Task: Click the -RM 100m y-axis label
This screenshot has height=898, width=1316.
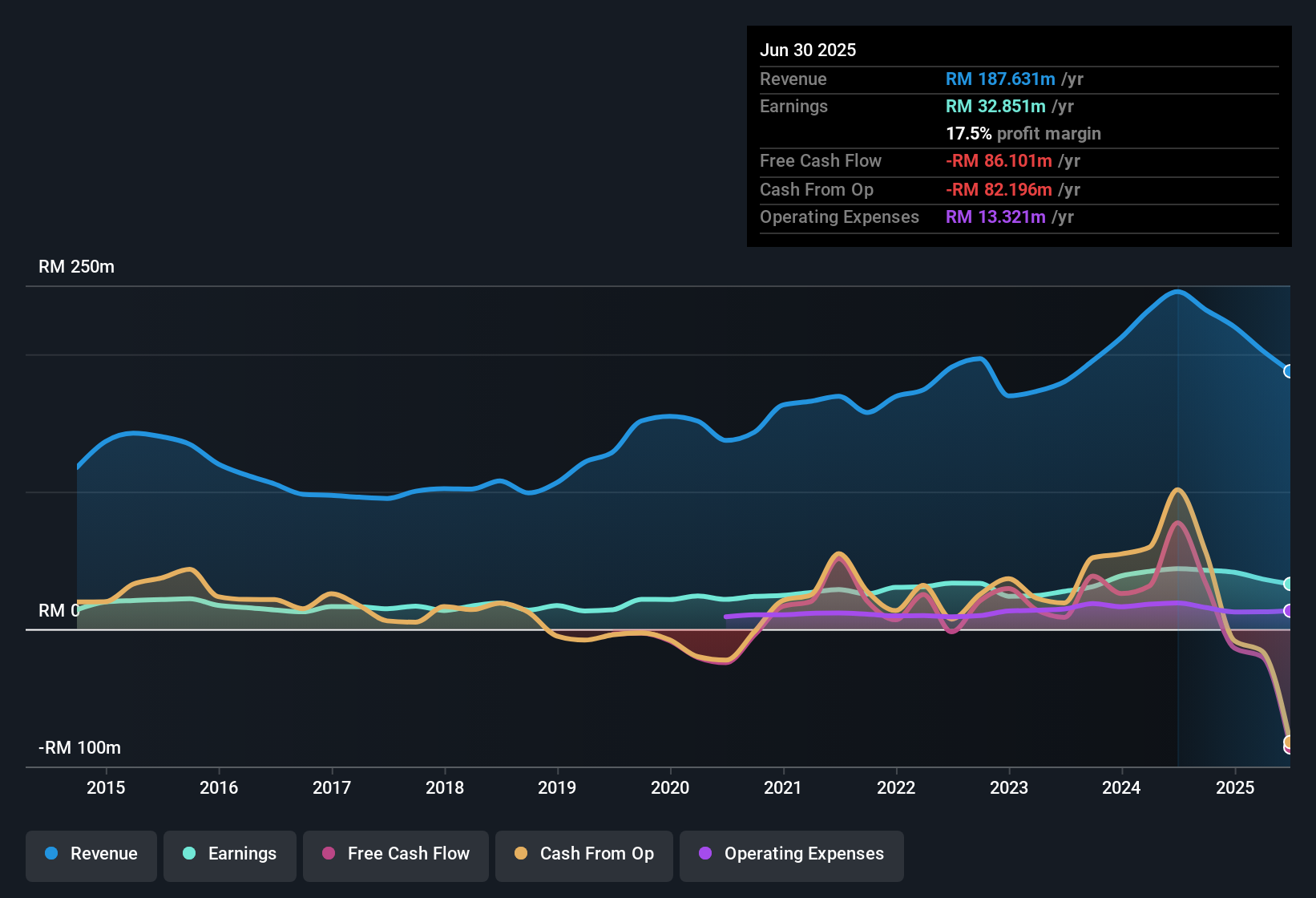Action: click(80, 748)
